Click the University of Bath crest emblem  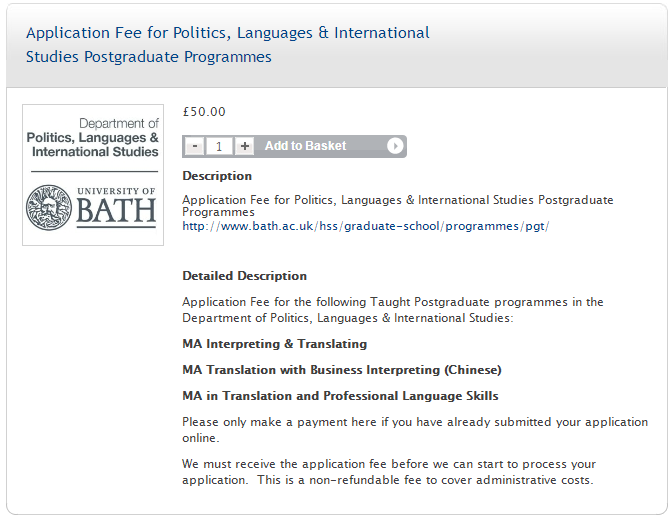(49, 208)
